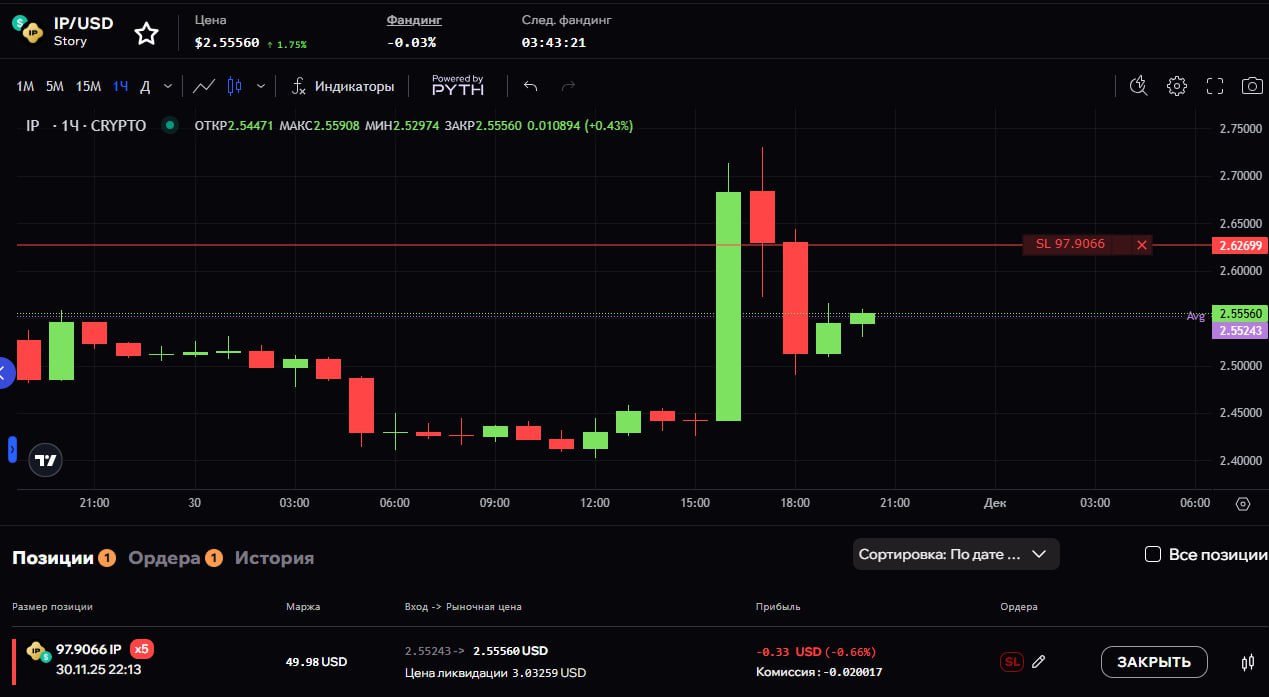Switch to the Позиции tab

53,558
